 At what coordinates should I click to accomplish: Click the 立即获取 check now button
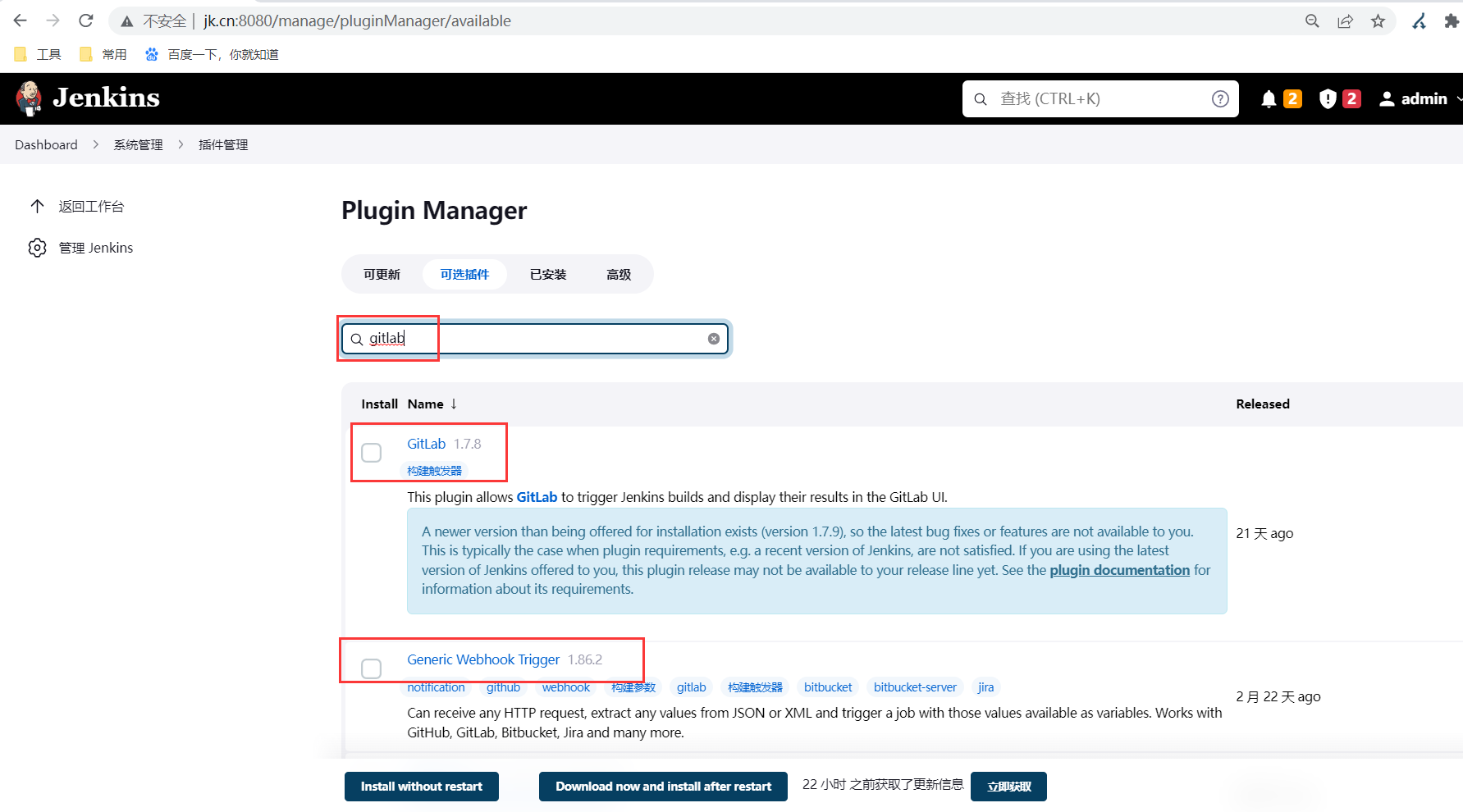1008,787
